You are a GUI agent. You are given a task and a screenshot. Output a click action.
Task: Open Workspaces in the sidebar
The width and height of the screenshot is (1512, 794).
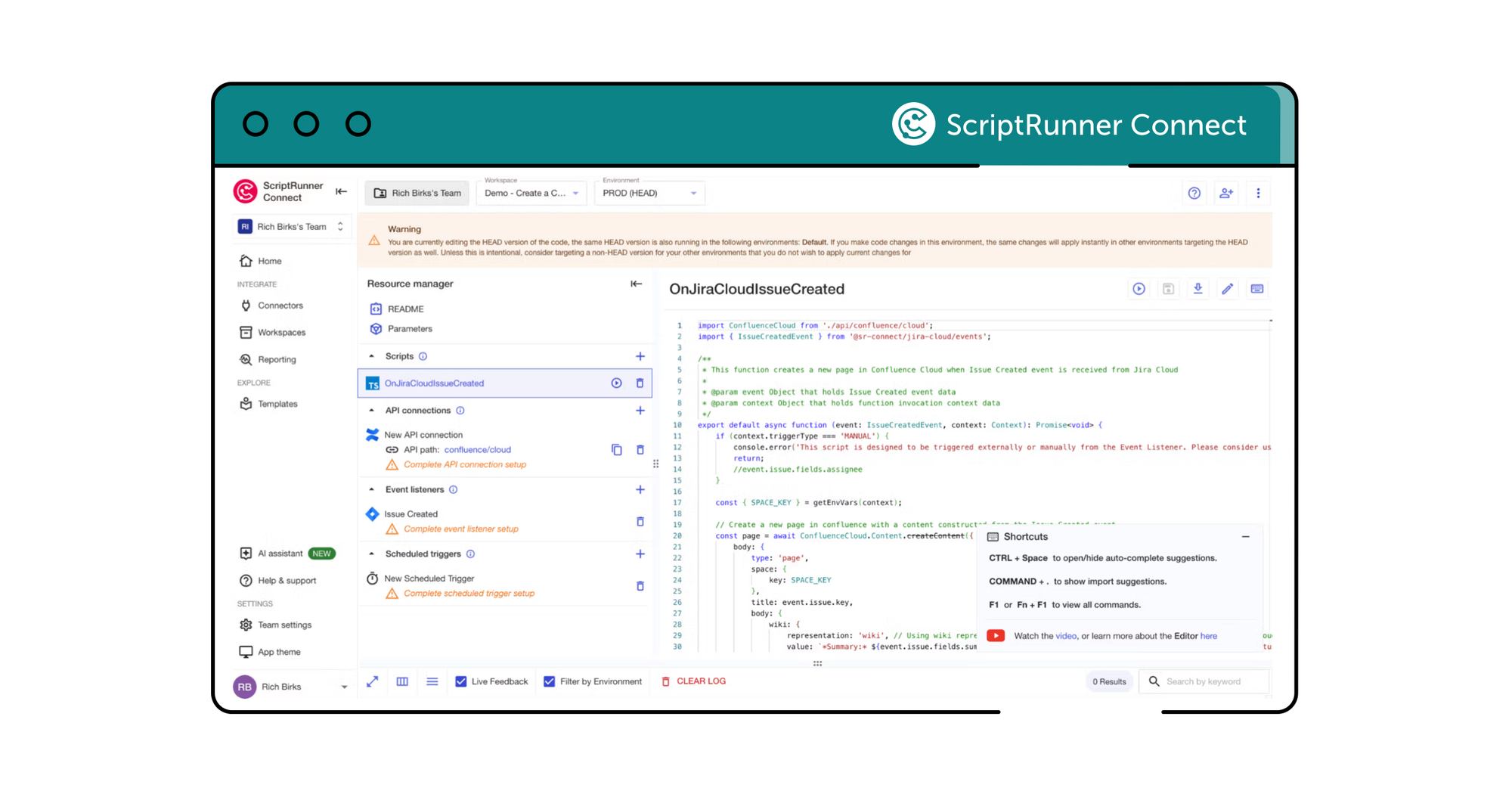[x=273, y=333]
